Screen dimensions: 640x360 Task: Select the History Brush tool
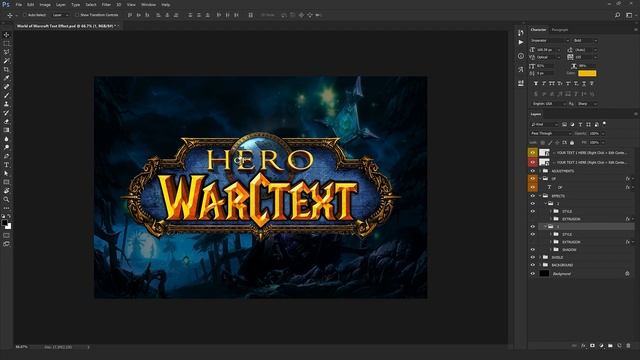click(7, 113)
